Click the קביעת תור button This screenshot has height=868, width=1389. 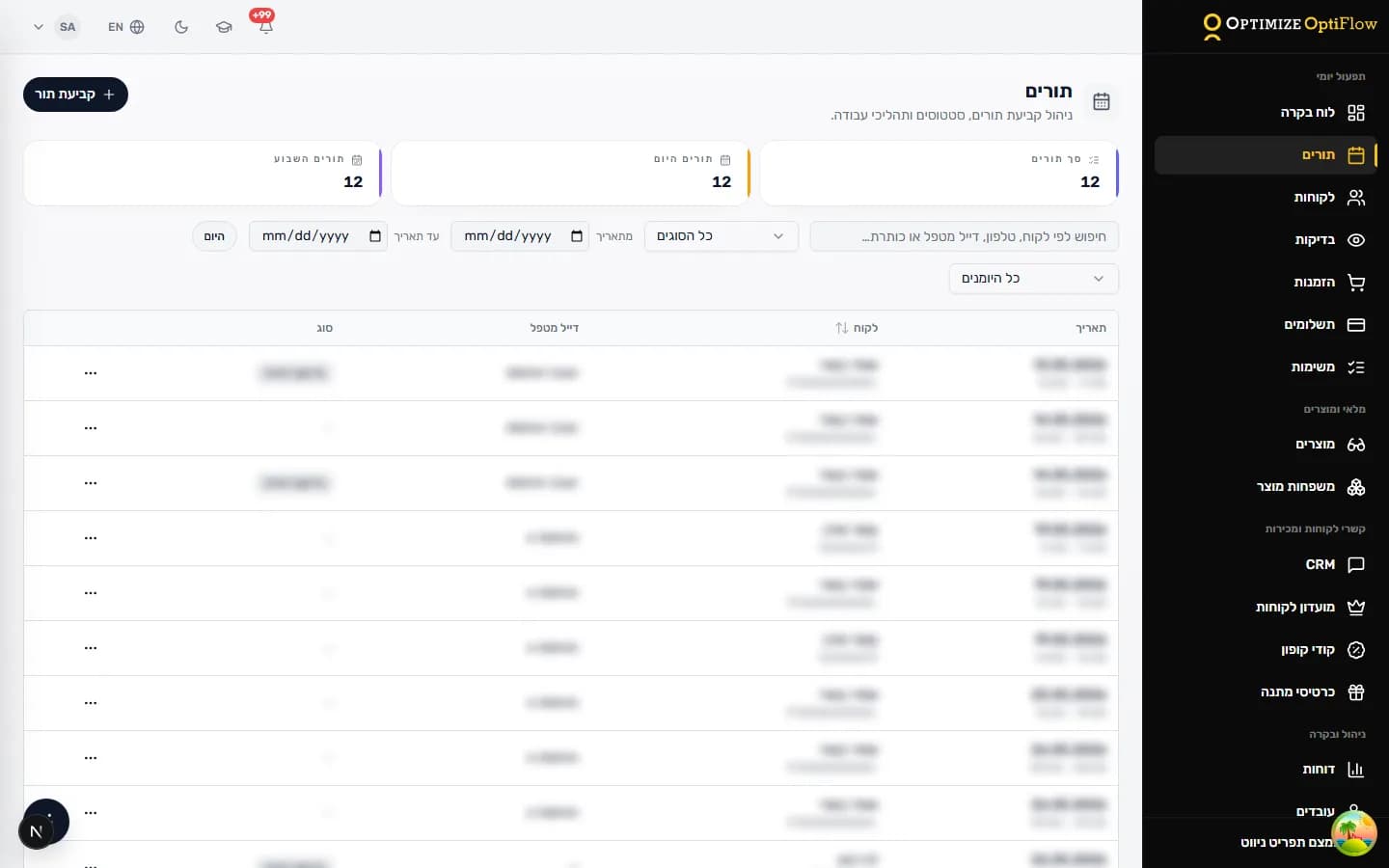pyautogui.click(x=75, y=95)
